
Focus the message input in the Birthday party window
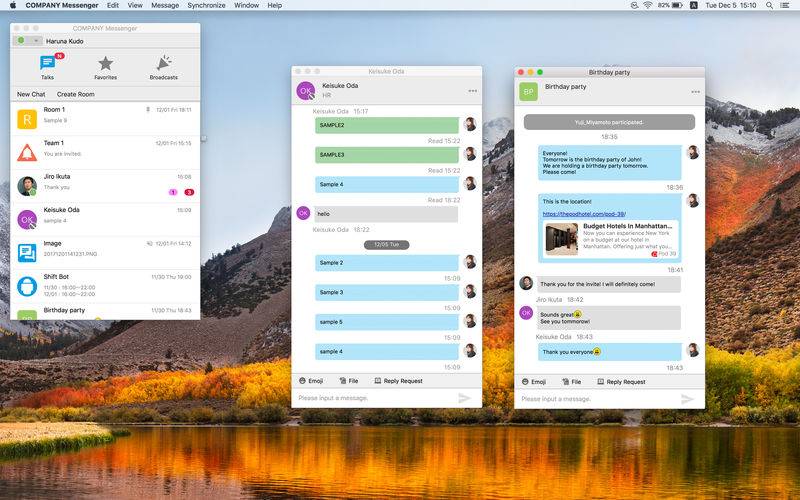coord(598,399)
